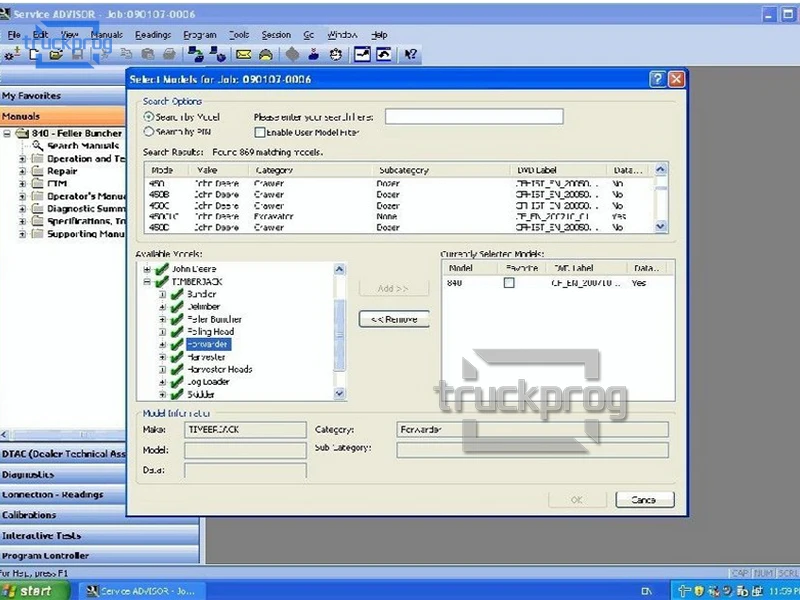Tick the Favorite checkbox for model 840
The height and width of the screenshot is (600, 800).
[509, 283]
